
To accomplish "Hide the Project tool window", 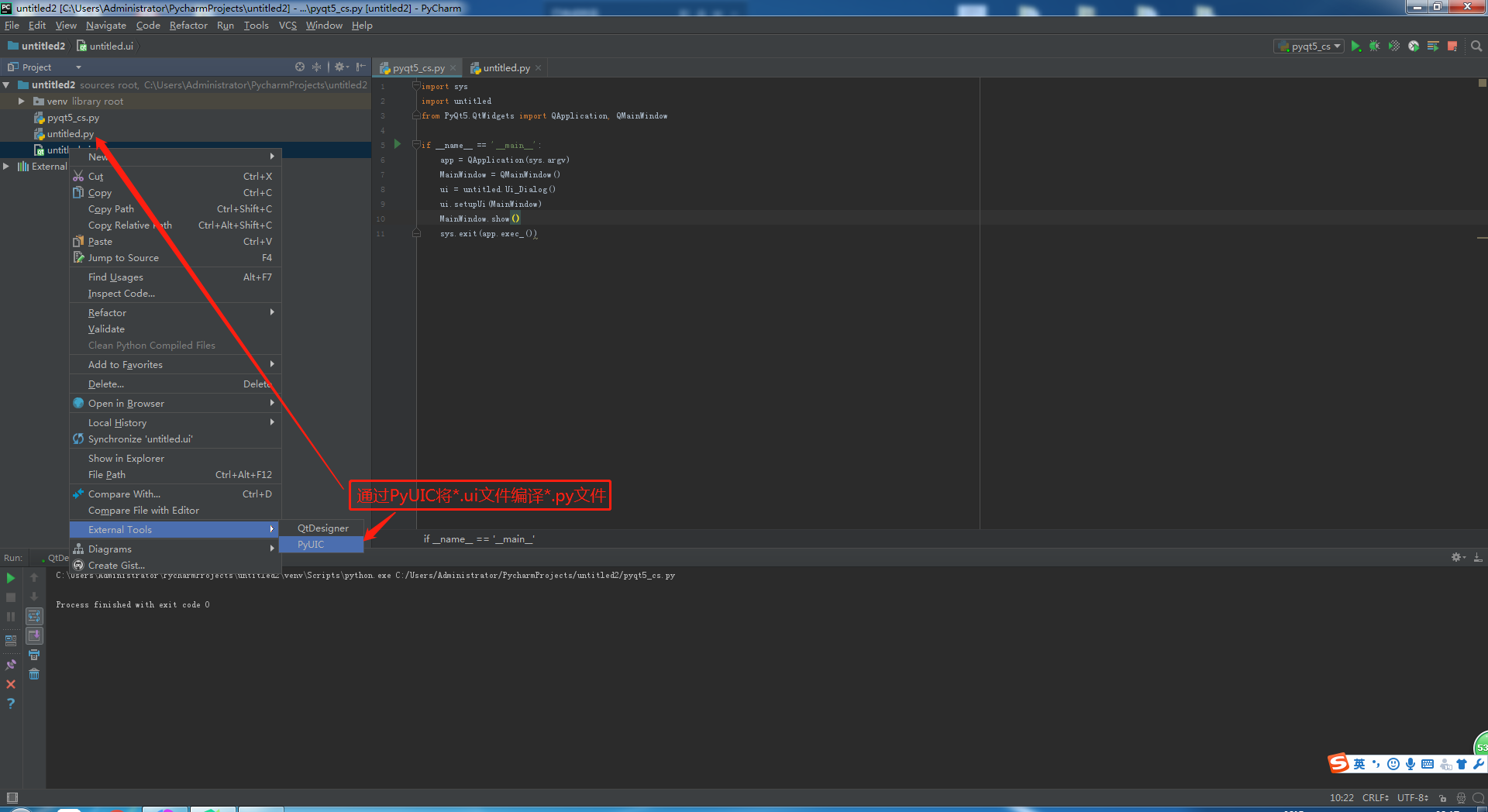I will 360,67.
